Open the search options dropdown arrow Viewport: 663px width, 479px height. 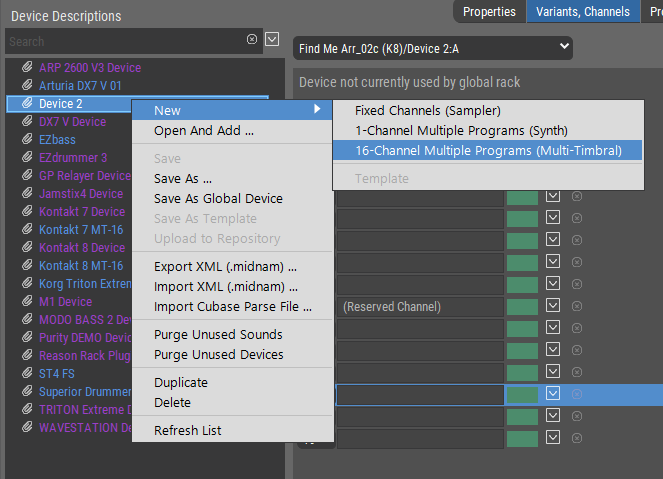(x=272, y=40)
